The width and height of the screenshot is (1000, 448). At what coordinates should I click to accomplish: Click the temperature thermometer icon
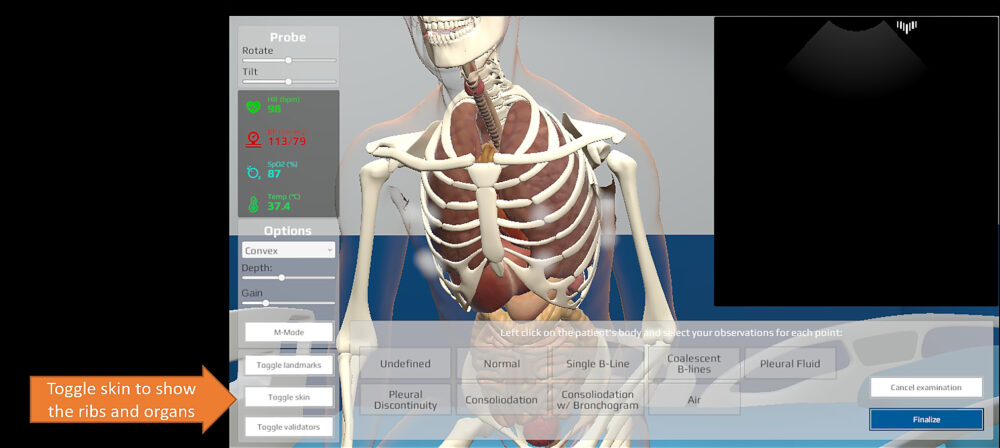click(253, 204)
